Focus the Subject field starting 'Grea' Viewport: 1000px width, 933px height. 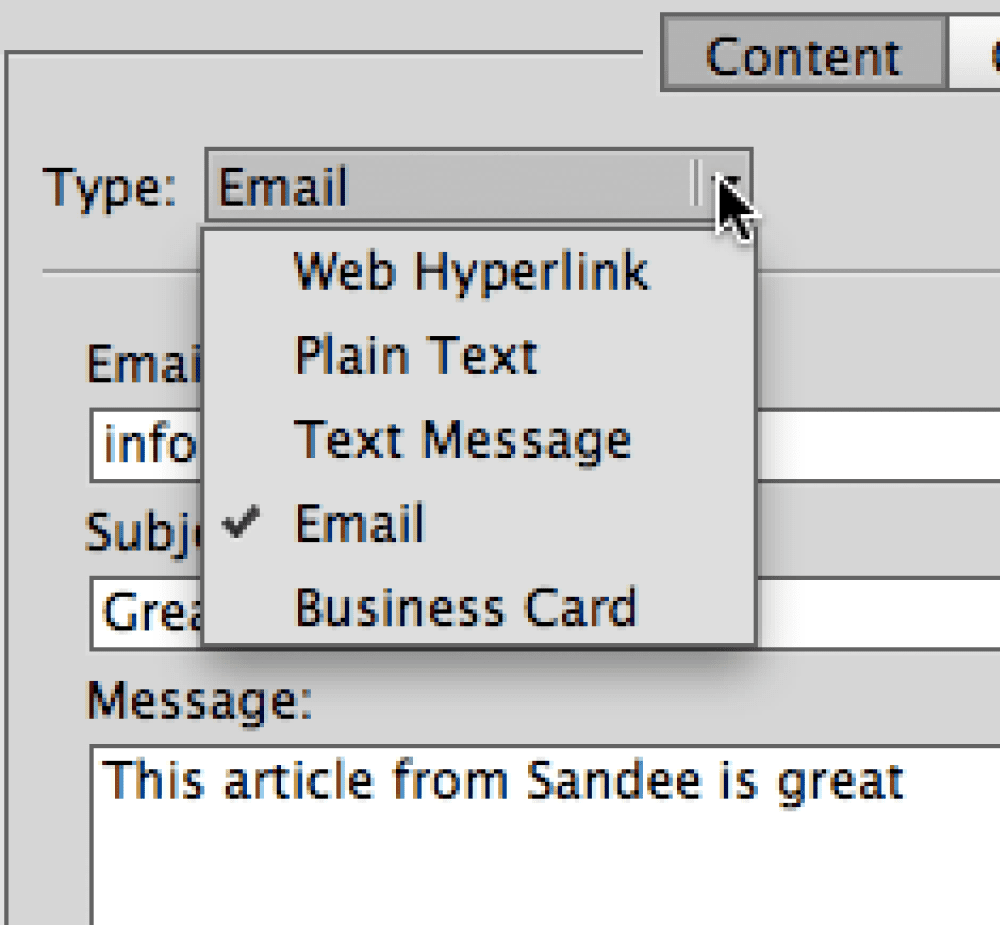(x=545, y=613)
